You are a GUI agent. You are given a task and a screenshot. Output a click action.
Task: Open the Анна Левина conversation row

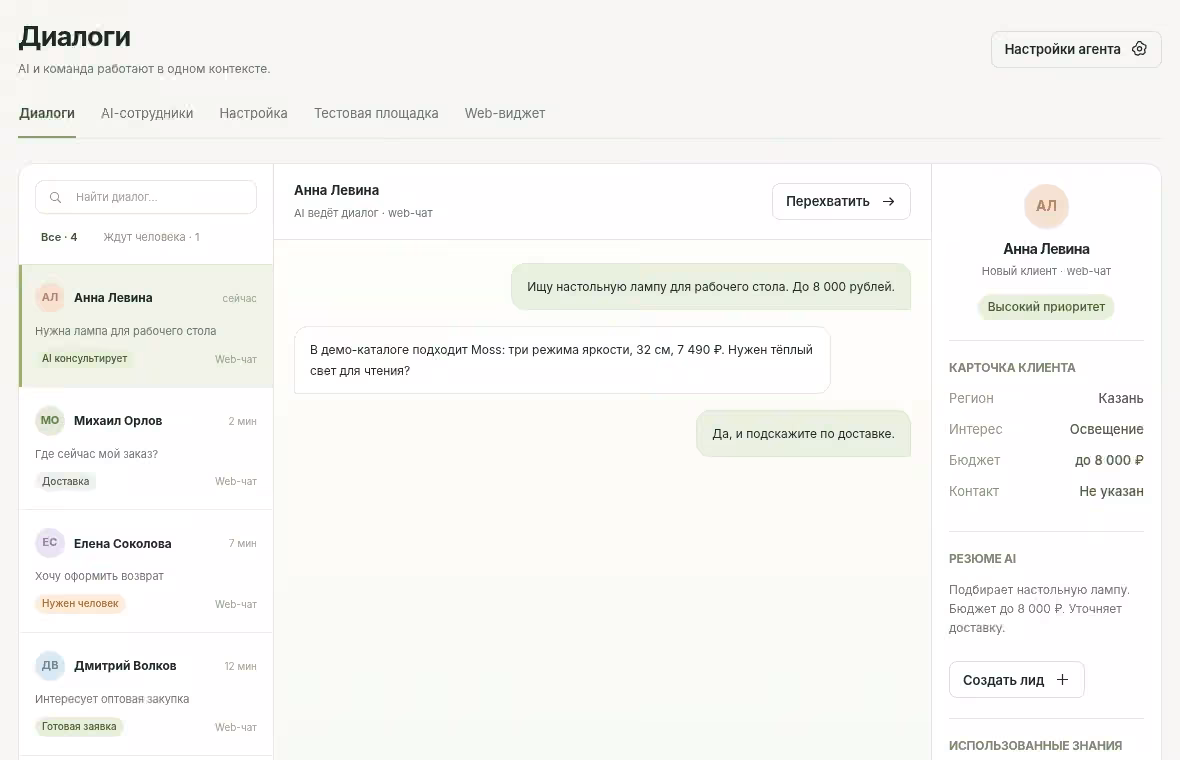click(x=146, y=326)
